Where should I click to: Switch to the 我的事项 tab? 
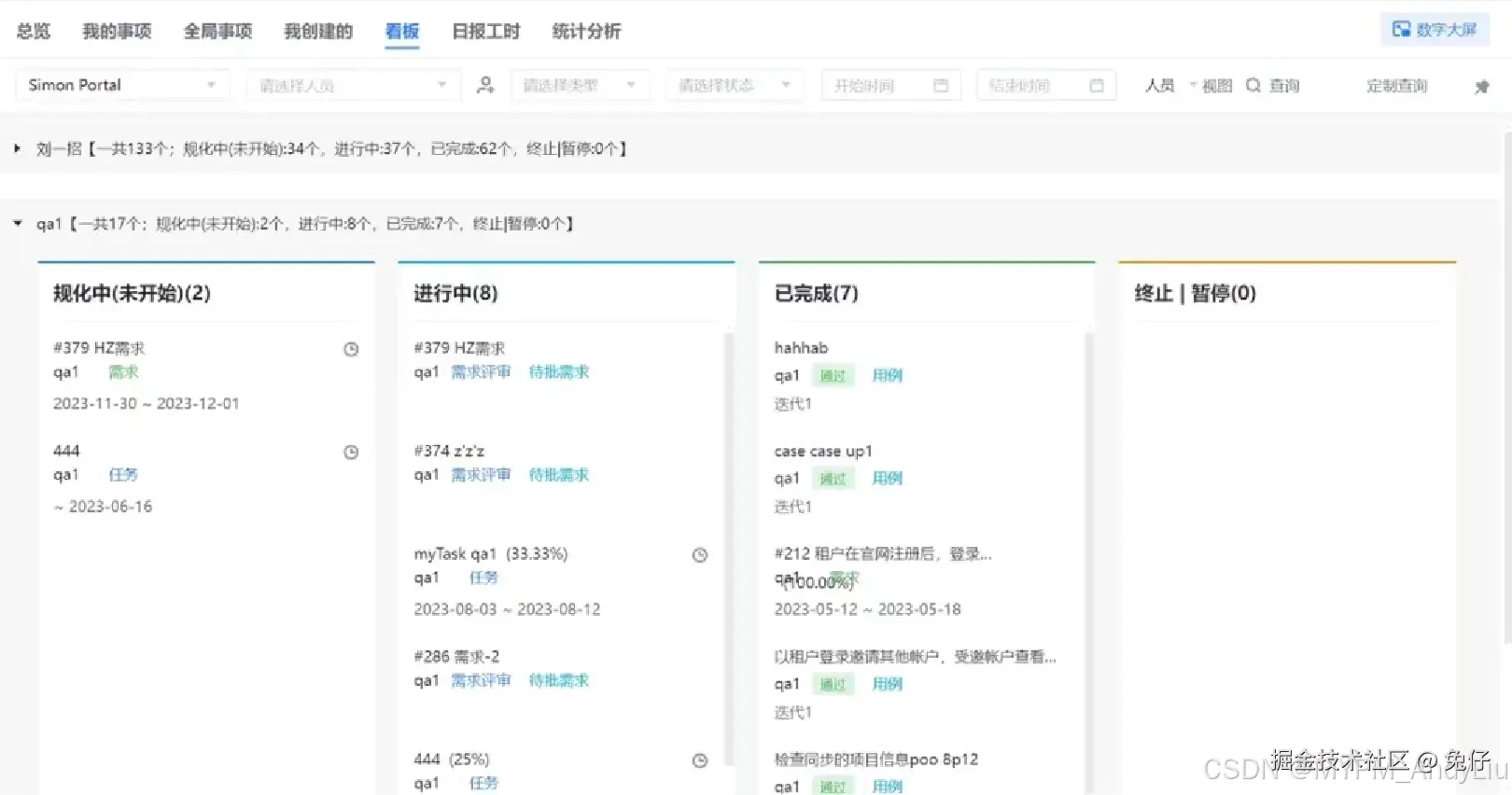117,31
